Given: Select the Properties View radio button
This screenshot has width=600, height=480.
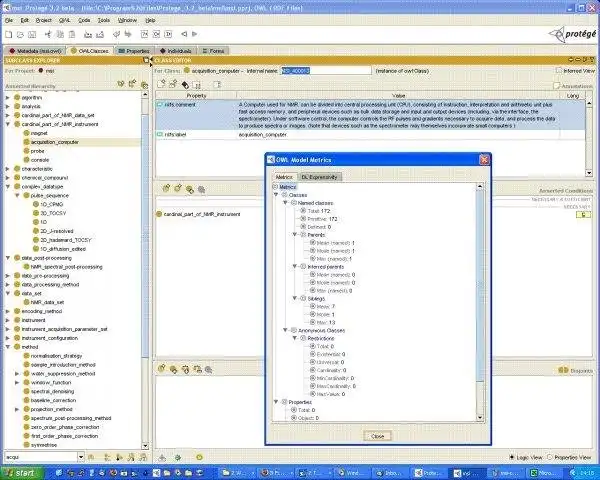Looking at the screenshot, I should tap(550, 457).
